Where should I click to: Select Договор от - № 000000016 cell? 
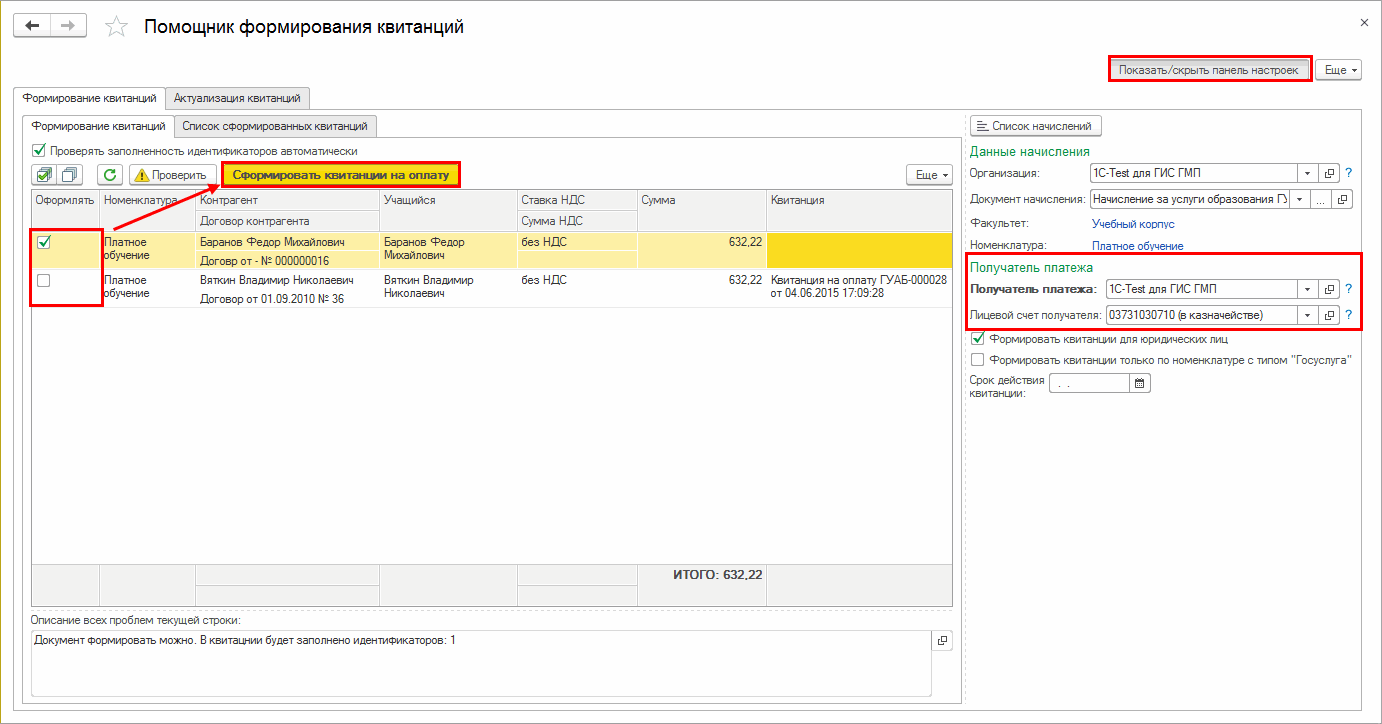point(287,260)
